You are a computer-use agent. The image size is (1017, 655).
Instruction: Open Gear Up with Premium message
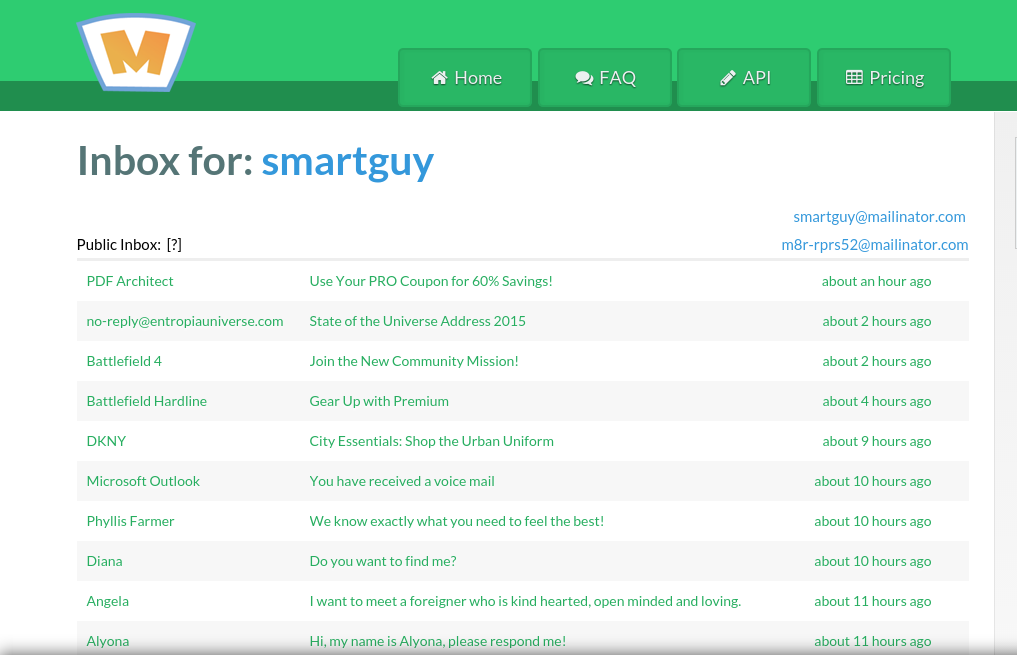[x=523, y=401]
